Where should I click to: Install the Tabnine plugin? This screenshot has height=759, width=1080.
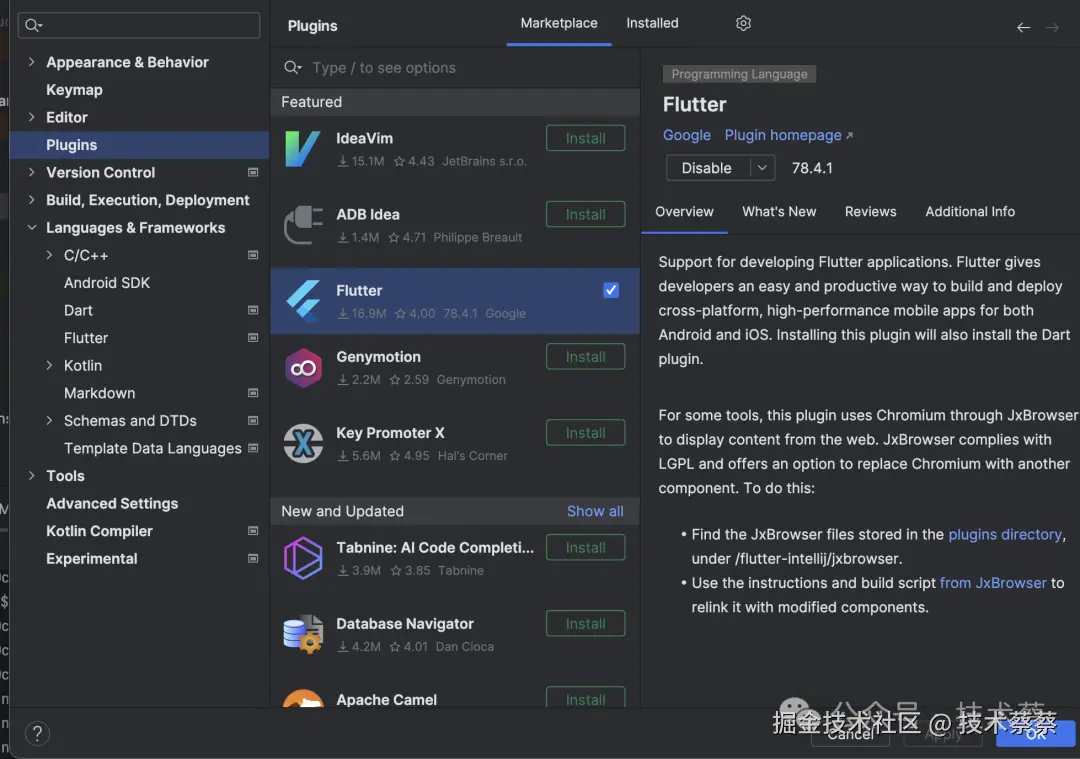[585, 548]
